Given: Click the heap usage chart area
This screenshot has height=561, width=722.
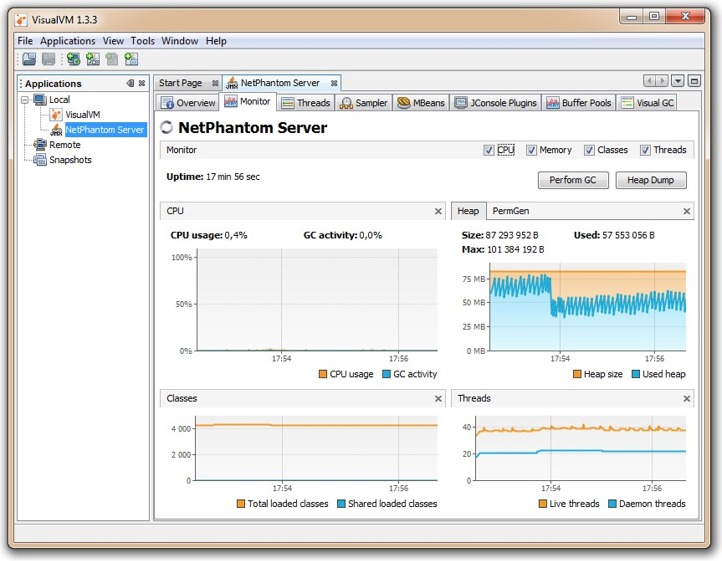Looking at the screenshot, I should coord(588,307).
